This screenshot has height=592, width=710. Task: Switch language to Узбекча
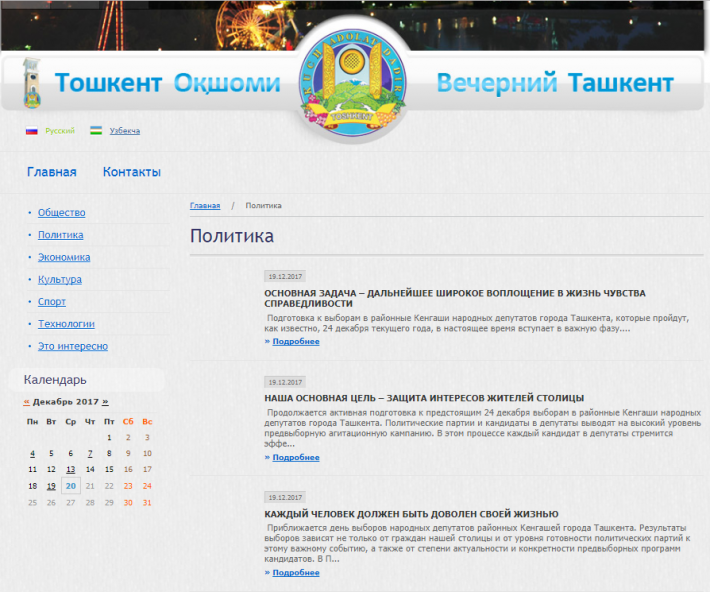[x=124, y=131]
